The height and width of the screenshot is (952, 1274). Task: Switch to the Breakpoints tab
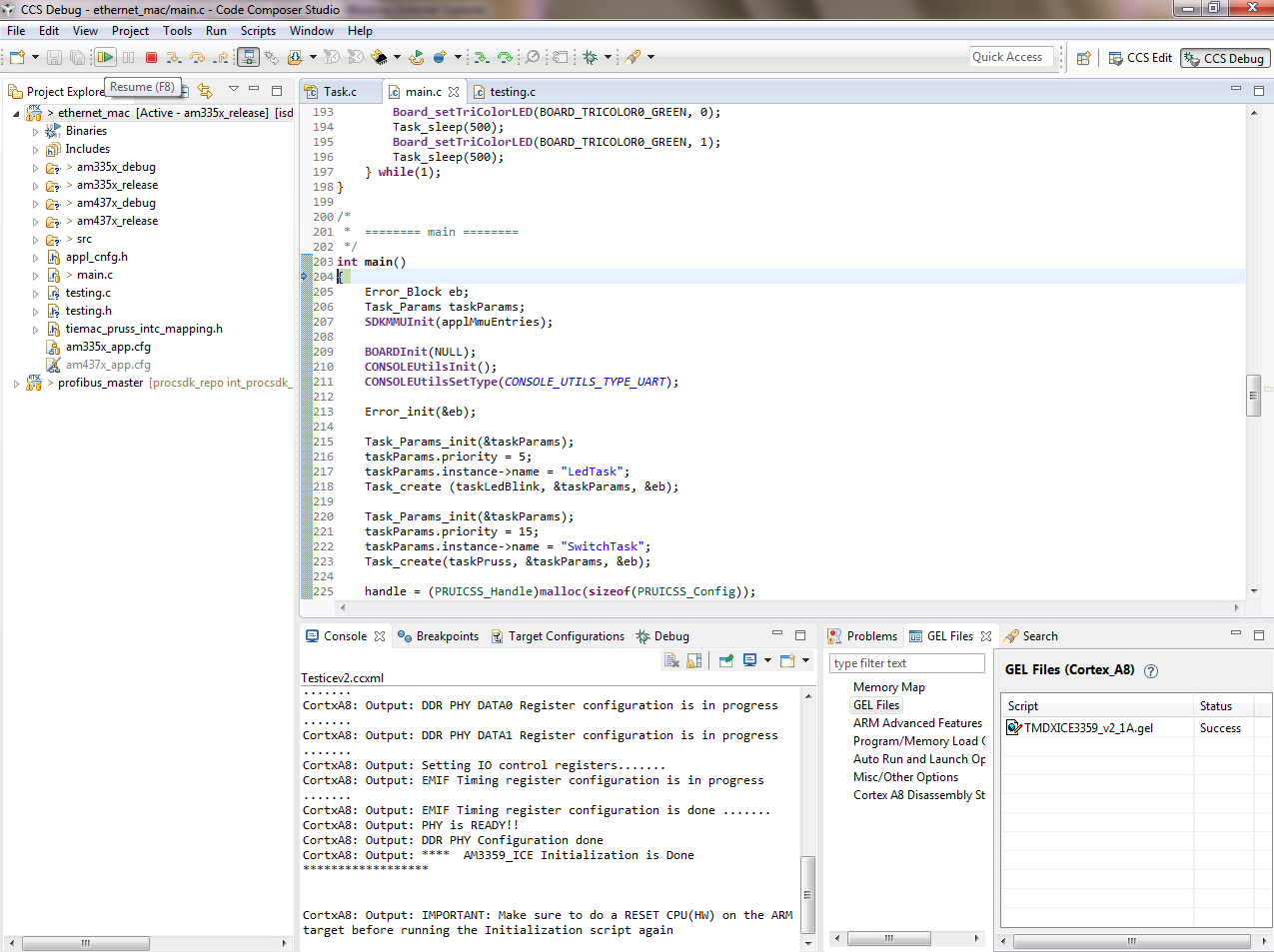tap(438, 636)
